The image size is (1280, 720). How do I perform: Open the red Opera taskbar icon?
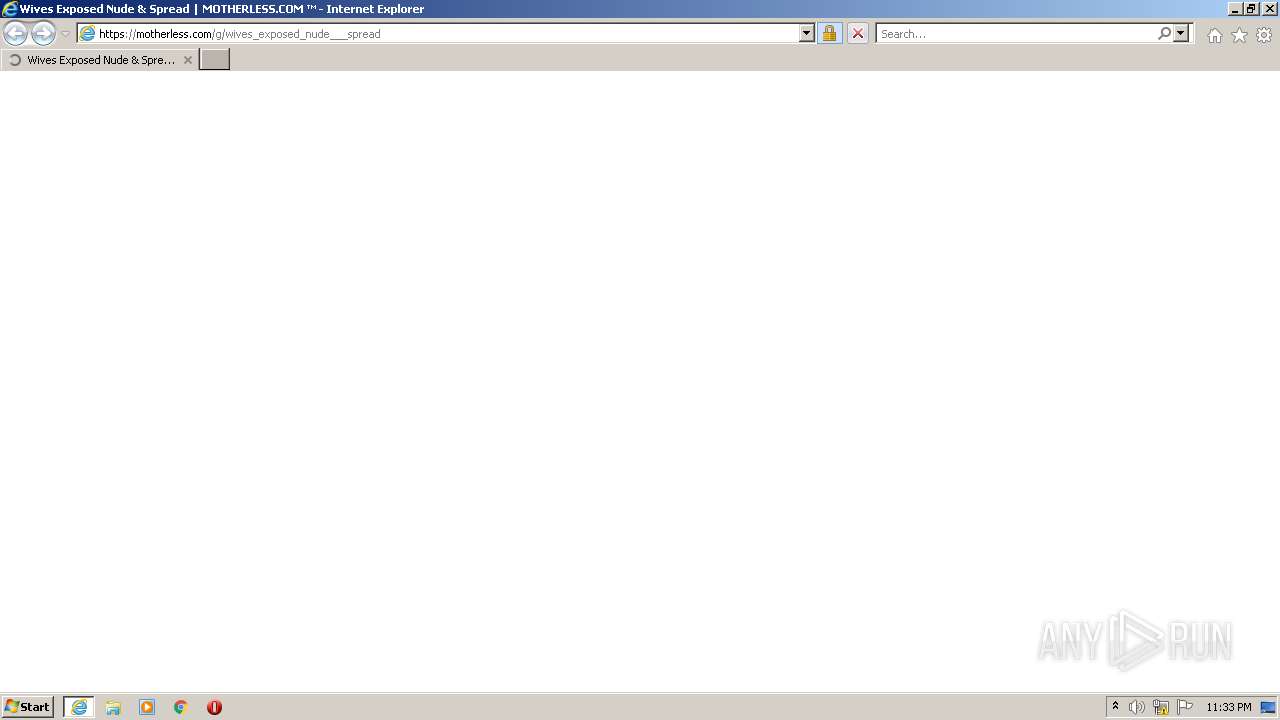pos(214,707)
